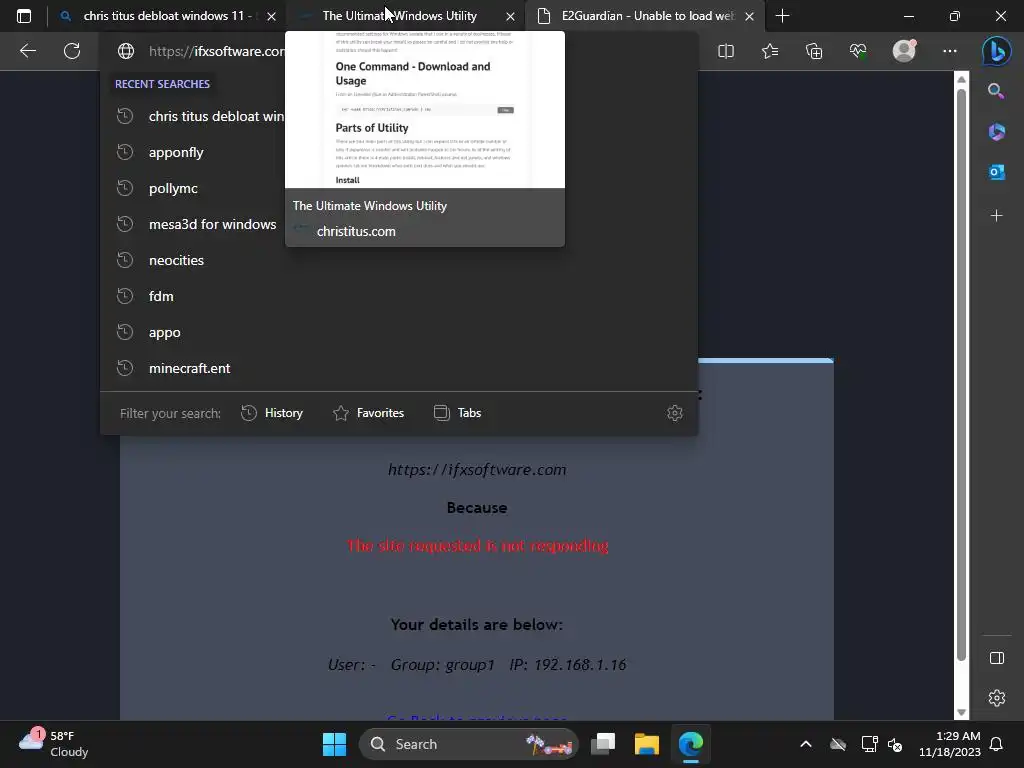This screenshot has width=1024, height=768.
Task: Open Browser essentials heart icon
Action: pyautogui.click(x=858, y=51)
